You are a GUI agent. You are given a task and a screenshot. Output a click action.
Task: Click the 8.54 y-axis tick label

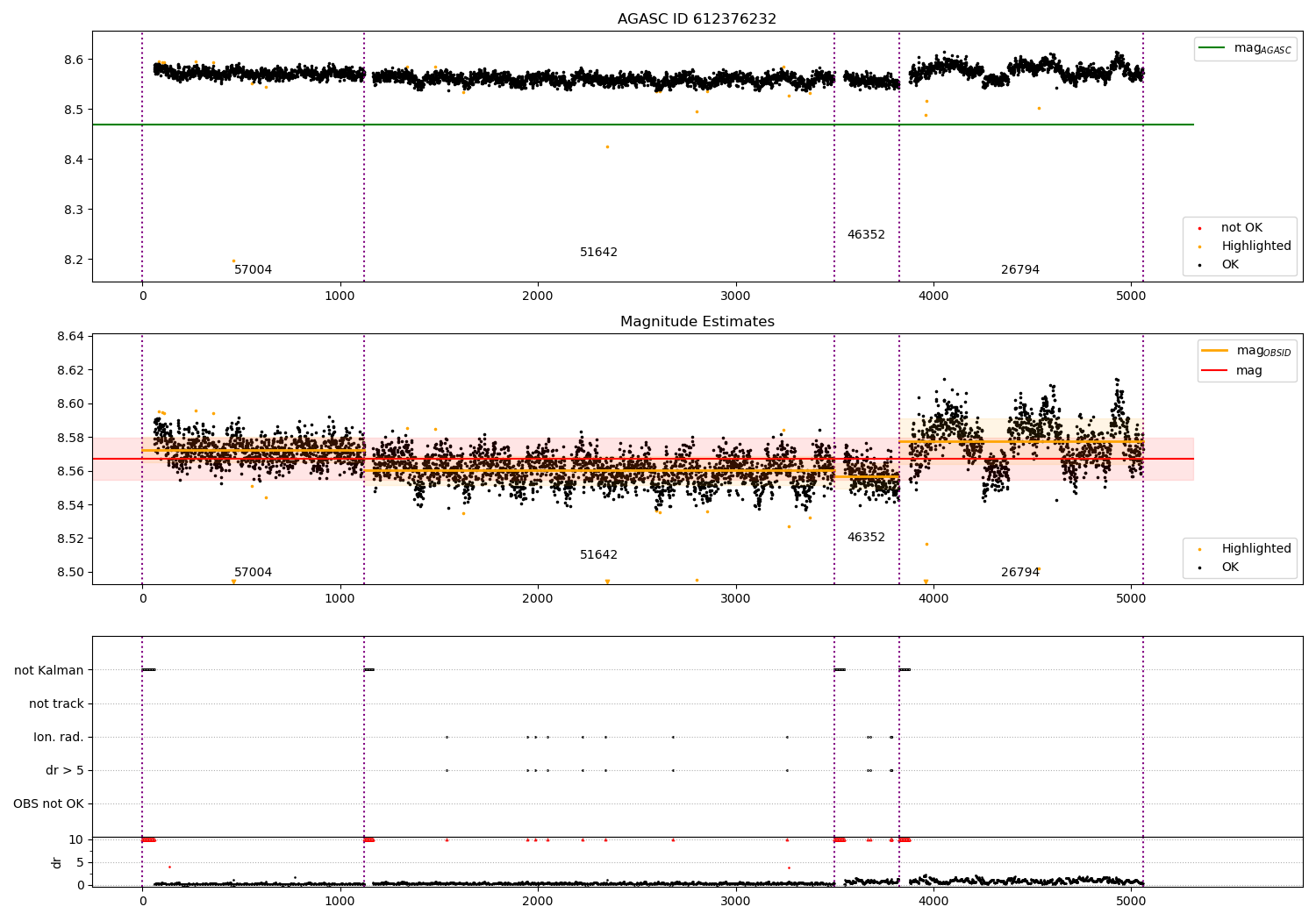pyautogui.click(x=70, y=504)
